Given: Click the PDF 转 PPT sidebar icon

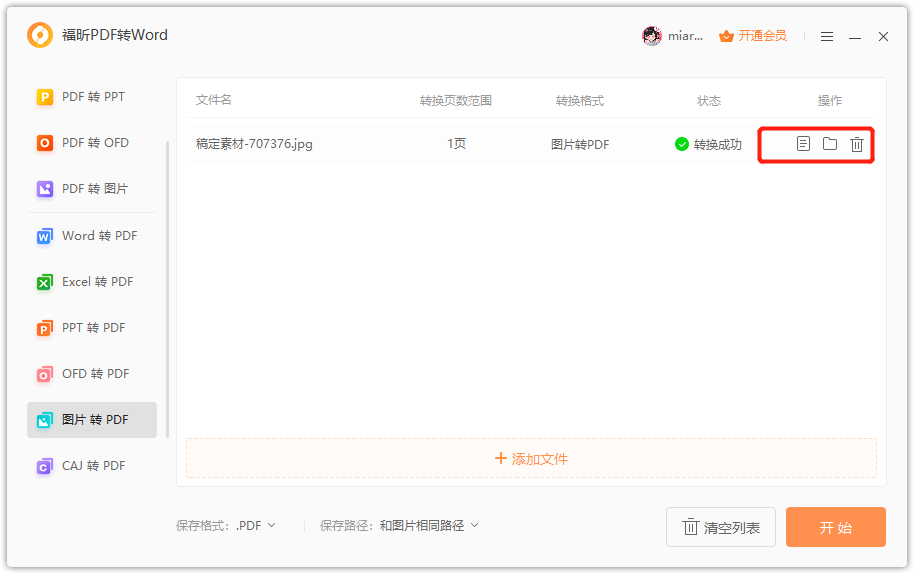Looking at the screenshot, I should pos(45,97).
